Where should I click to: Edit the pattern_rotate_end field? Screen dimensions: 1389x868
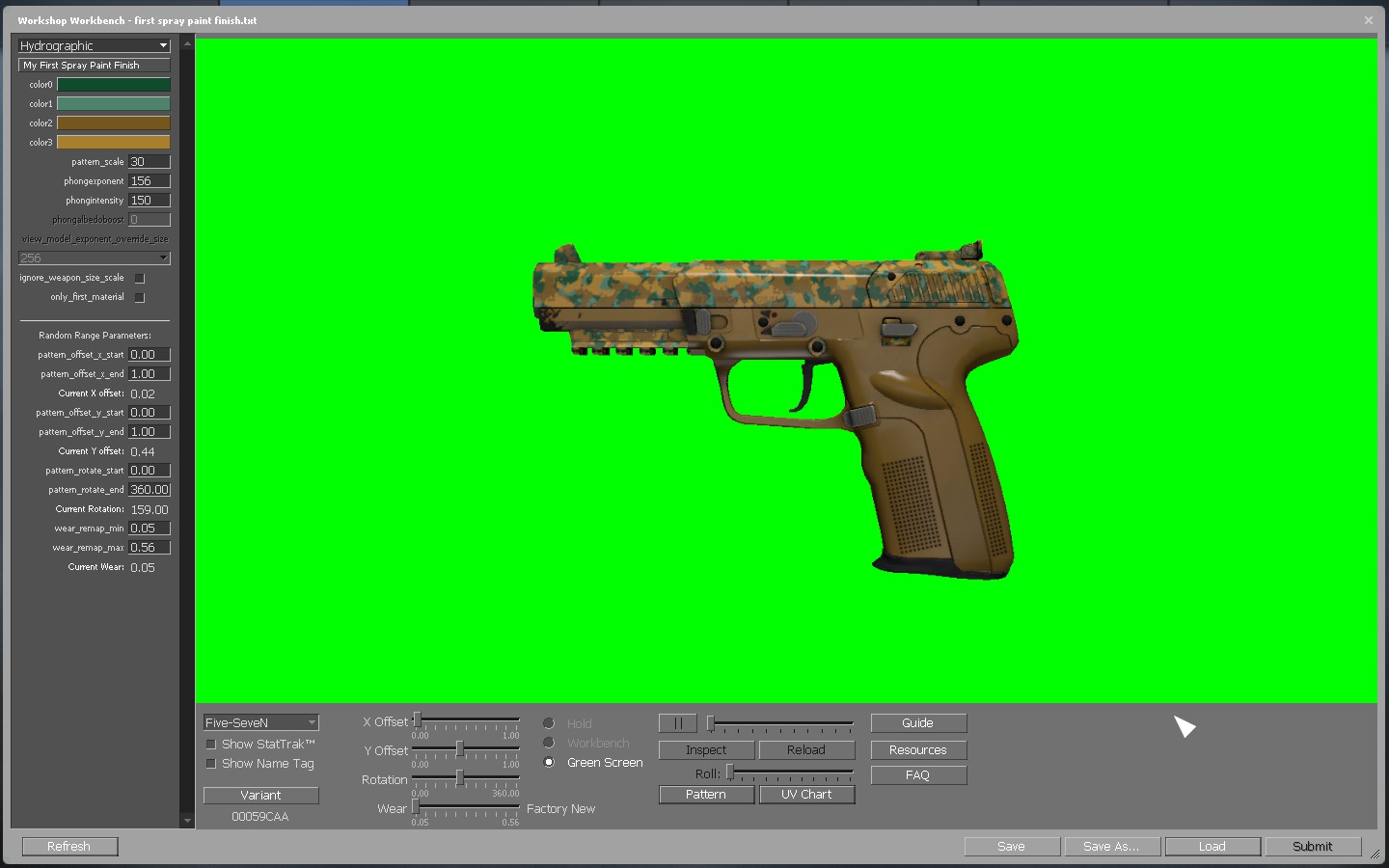tap(150, 489)
